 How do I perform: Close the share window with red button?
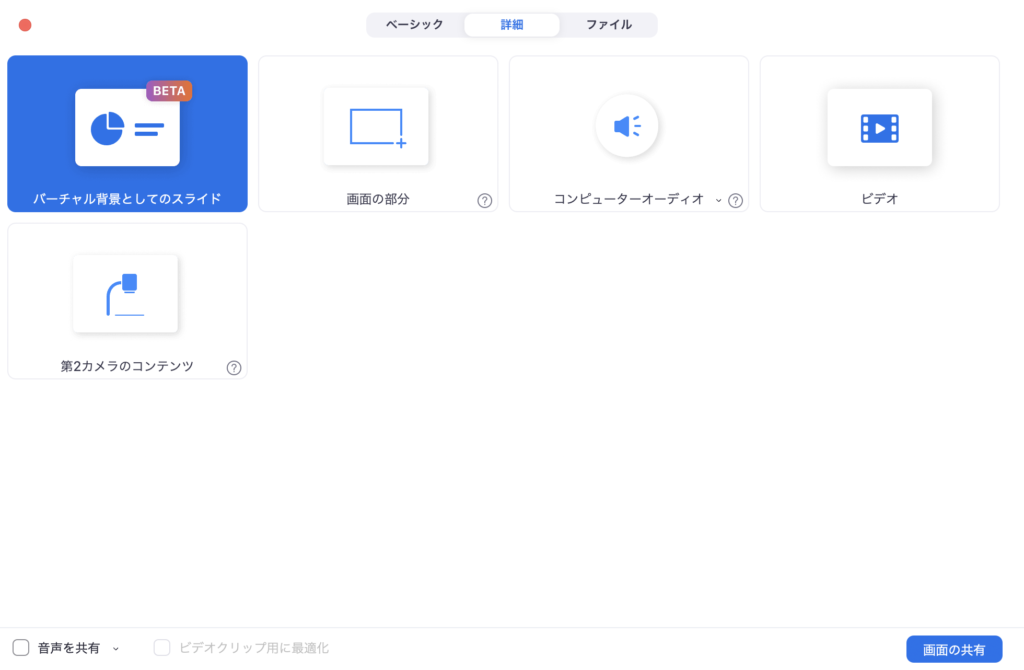25,25
